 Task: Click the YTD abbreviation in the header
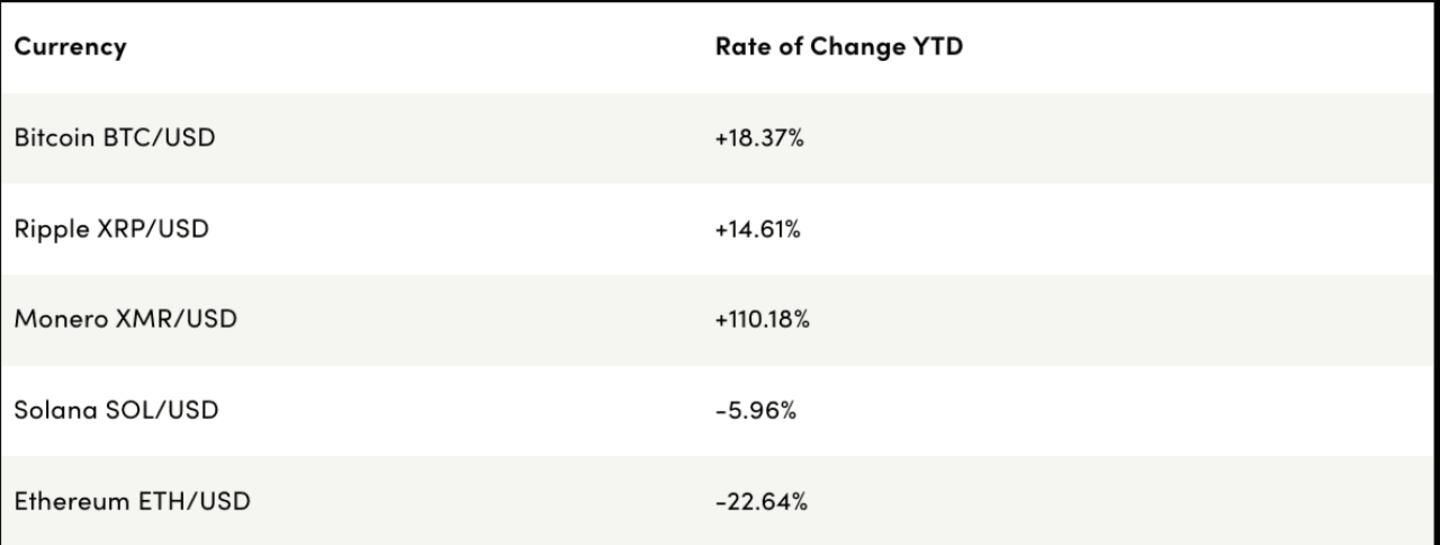click(938, 47)
